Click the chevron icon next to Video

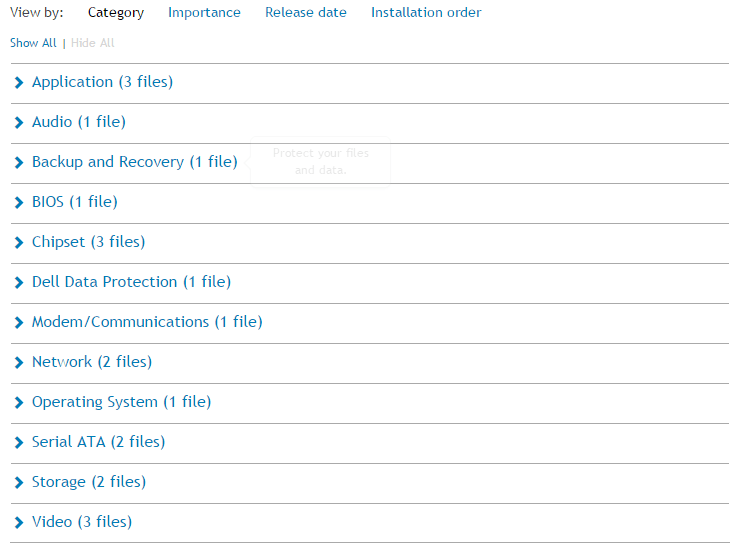pos(19,523)
